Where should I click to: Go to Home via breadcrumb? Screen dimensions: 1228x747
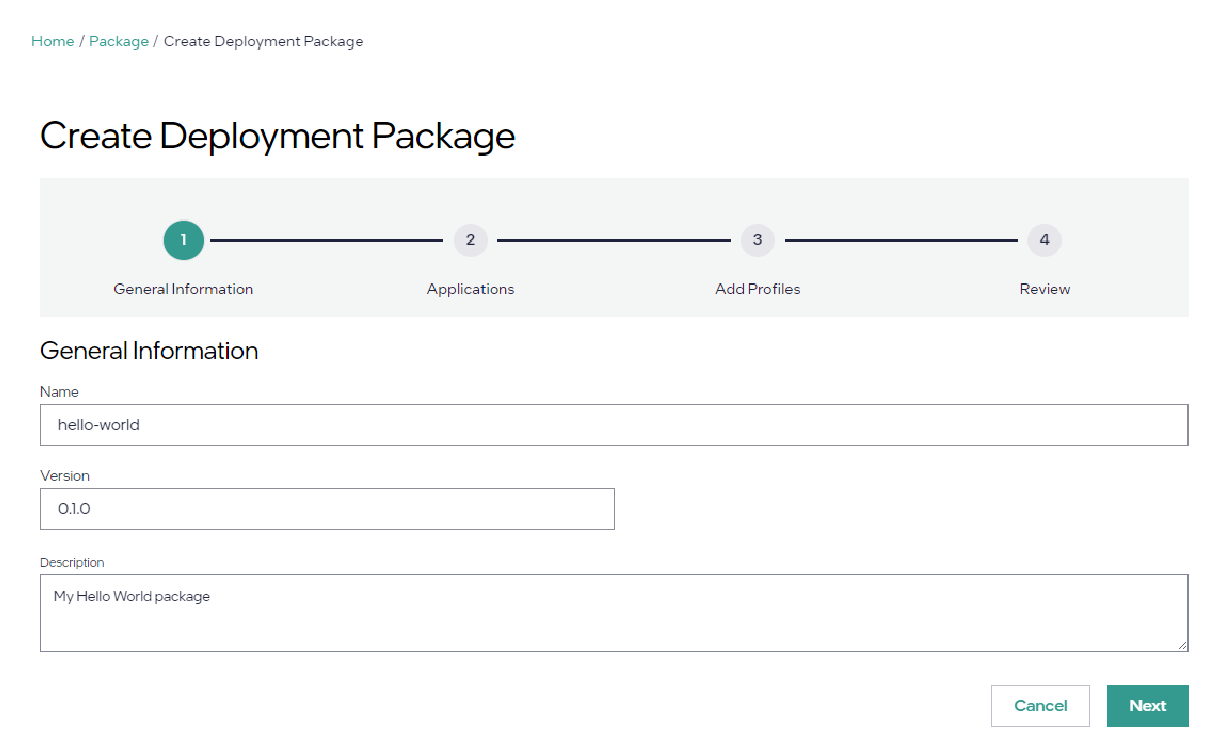pyautogui.click(x=52, y=41)
